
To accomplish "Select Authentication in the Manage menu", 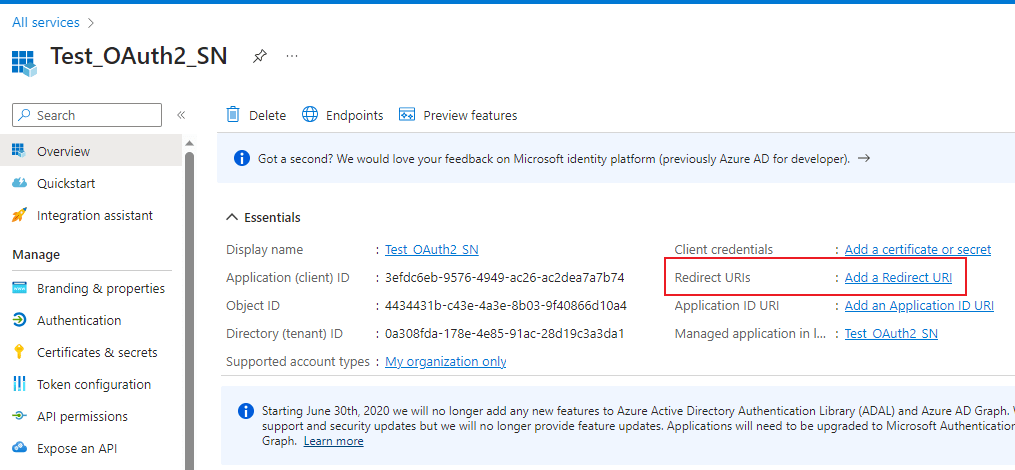I will [79, 320].
